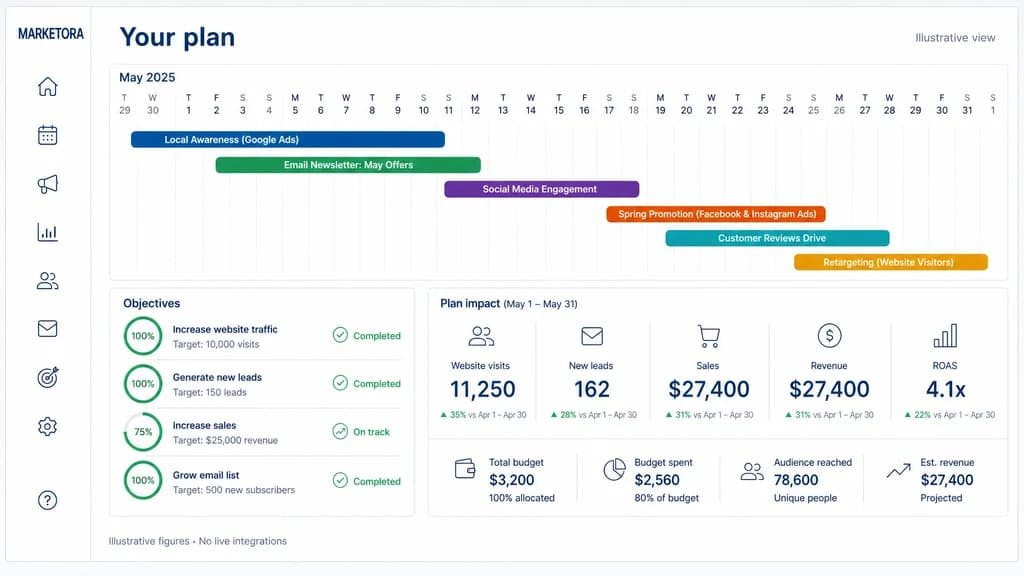Click the Help question mark icon
1024x576 pixels.
coord(48,500)
